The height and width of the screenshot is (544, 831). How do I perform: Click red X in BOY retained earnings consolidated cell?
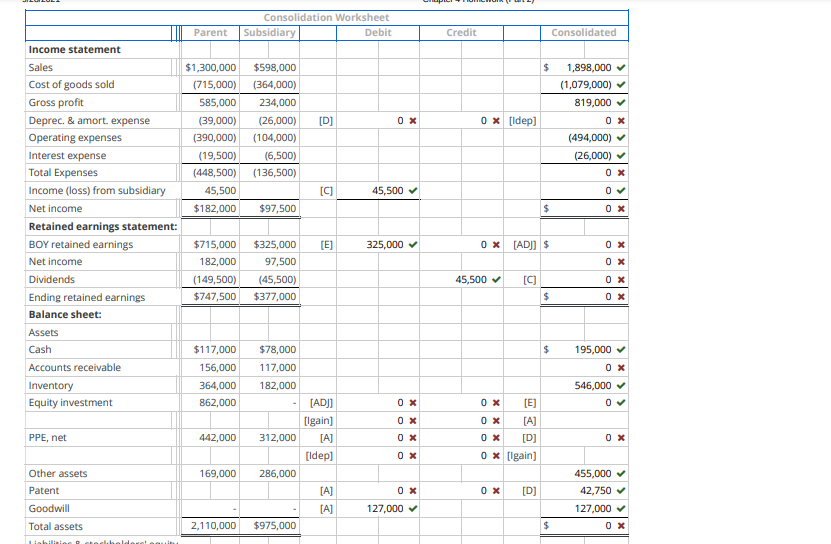[621, 245]
